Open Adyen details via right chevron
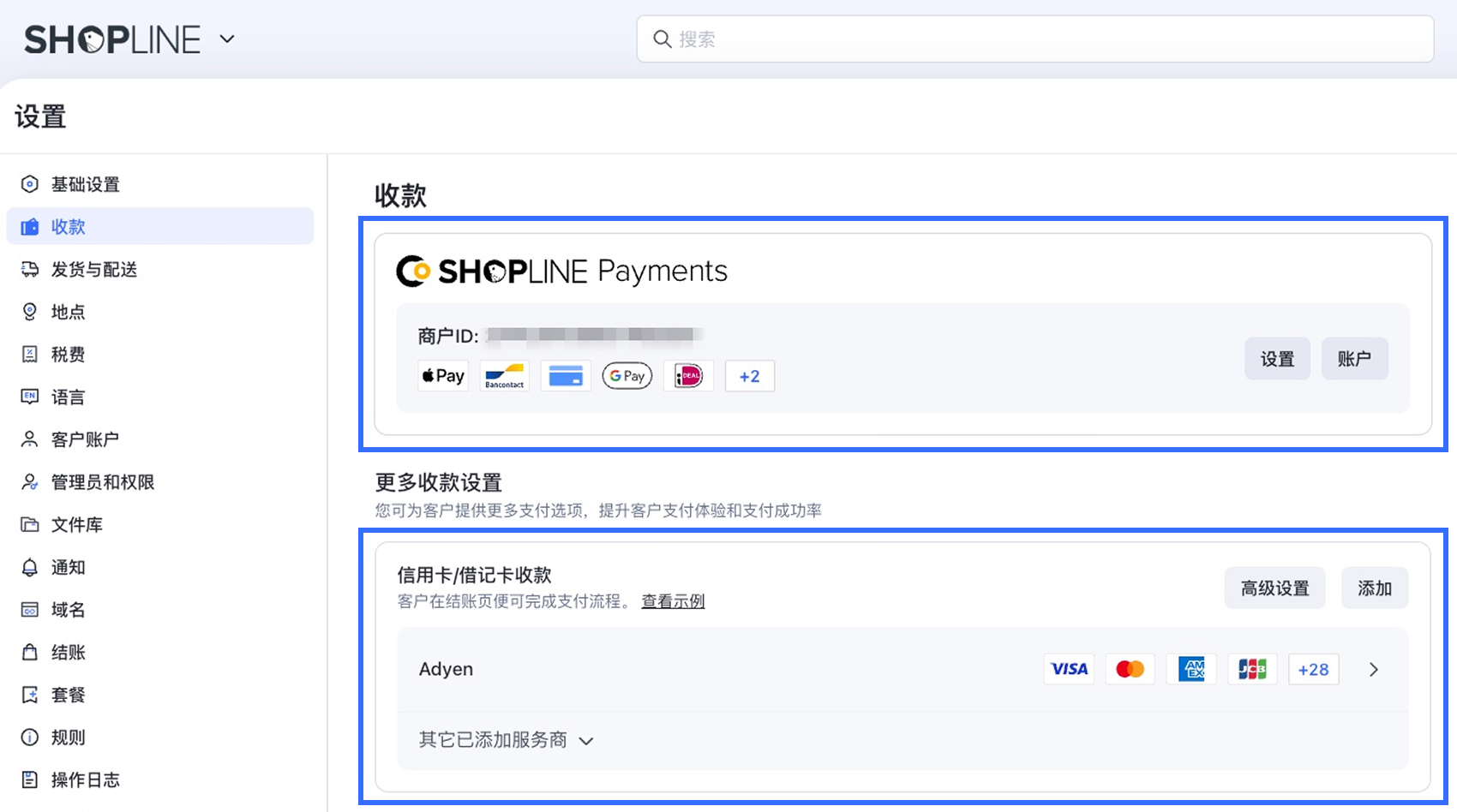Image resolution: width=1457 pixels, height=812 pixels. [1374, 670]
